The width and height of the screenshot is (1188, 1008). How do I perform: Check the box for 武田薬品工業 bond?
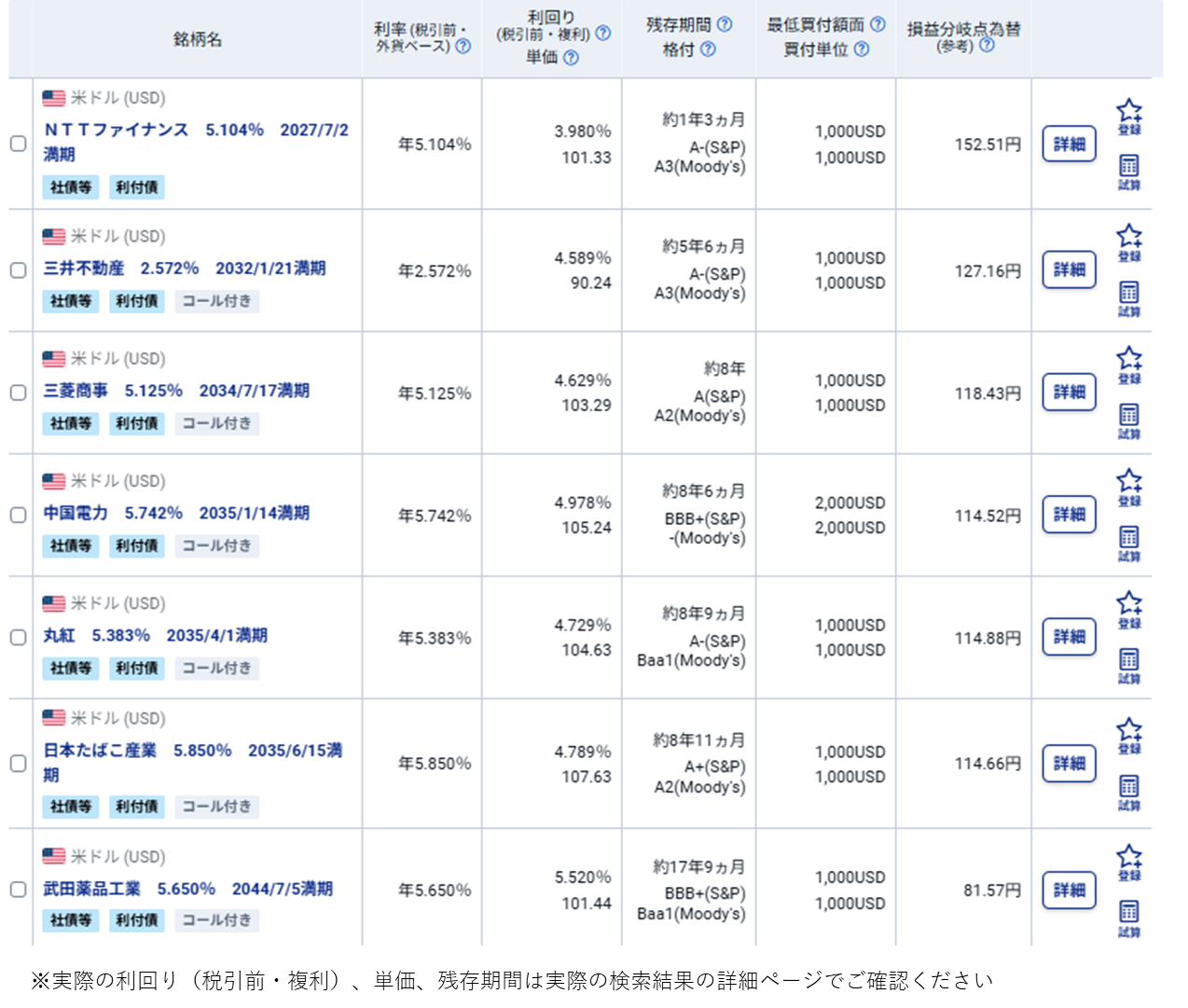click(x=18, y=890)
